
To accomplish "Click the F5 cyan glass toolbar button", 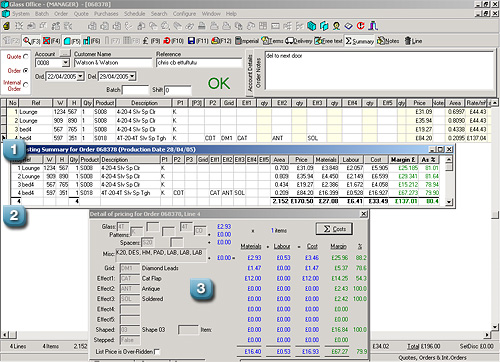I will [72, 41].
